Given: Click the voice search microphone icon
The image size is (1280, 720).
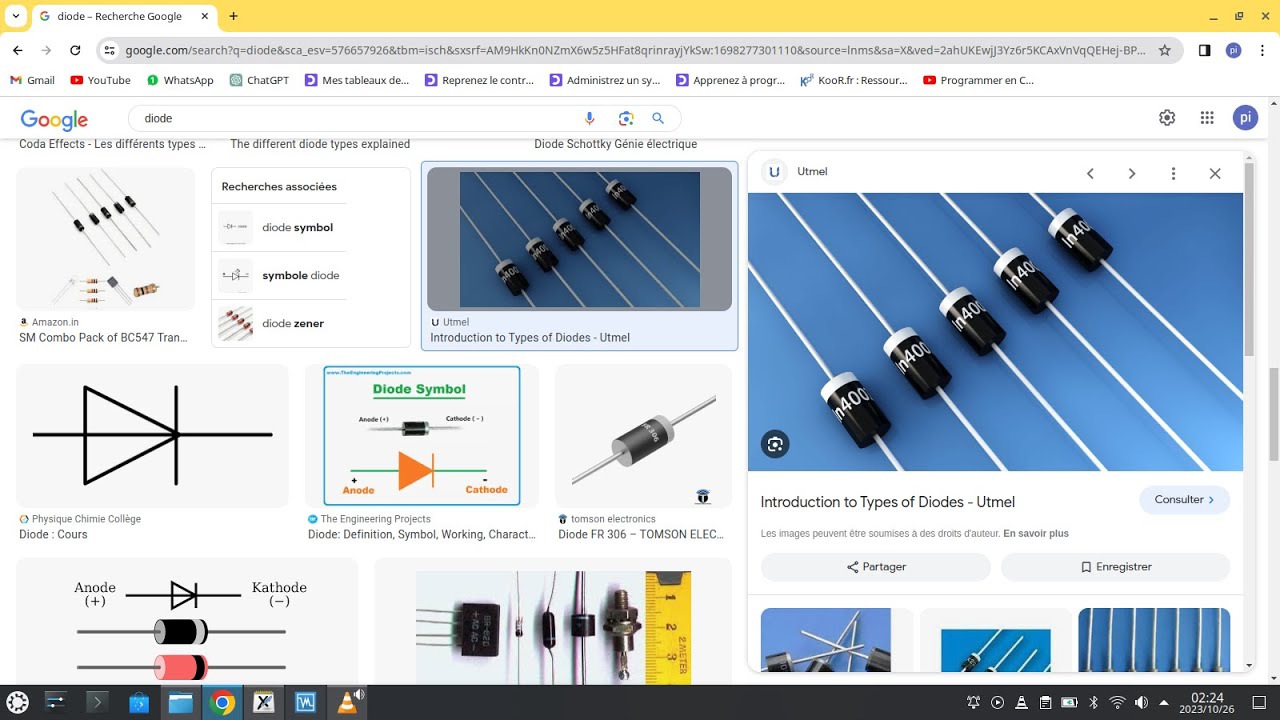Looking at the screenshot, I should (x=590, y=118).
